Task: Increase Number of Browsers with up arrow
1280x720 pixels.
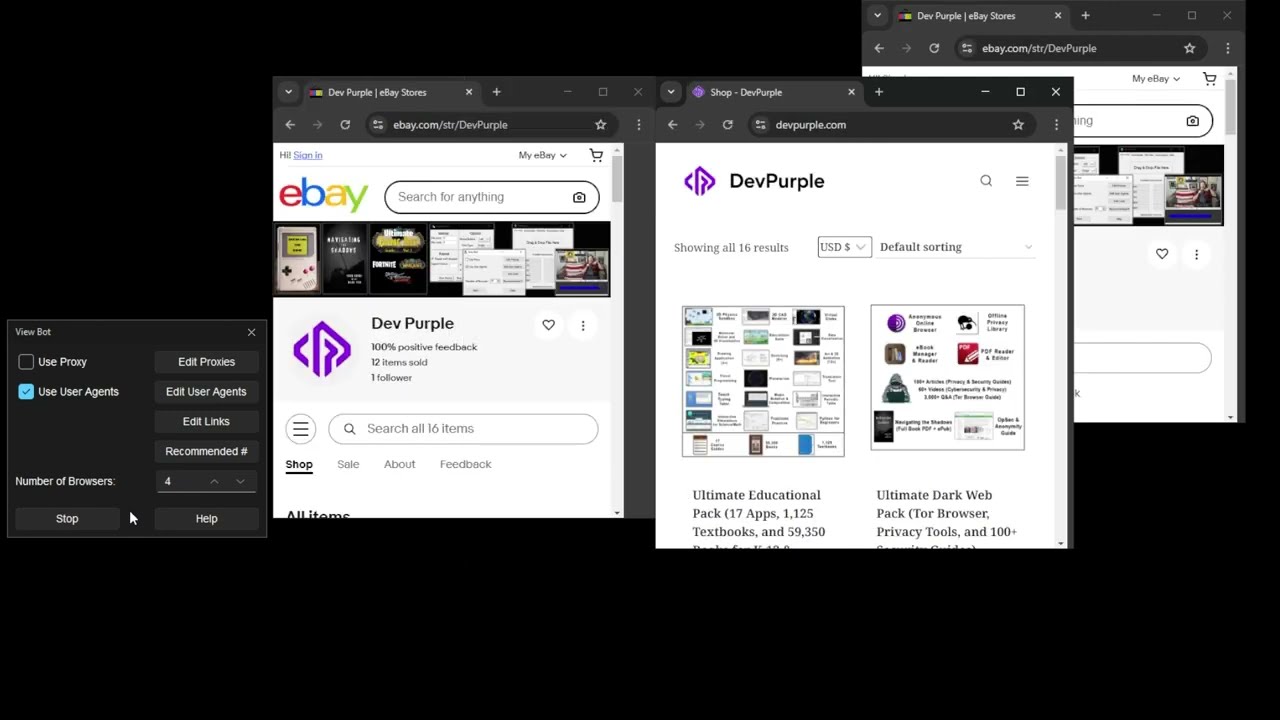Action: click(214, 481)
